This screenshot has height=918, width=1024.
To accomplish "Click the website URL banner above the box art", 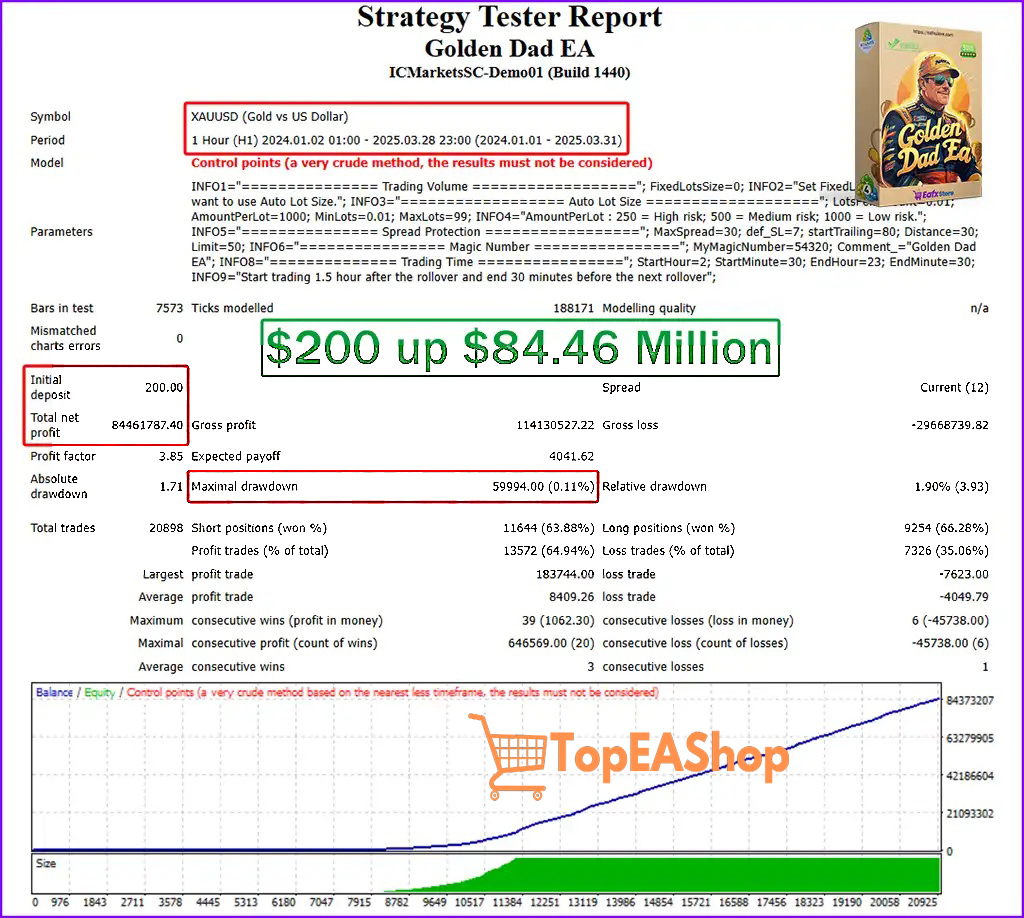I will point(932,34).
